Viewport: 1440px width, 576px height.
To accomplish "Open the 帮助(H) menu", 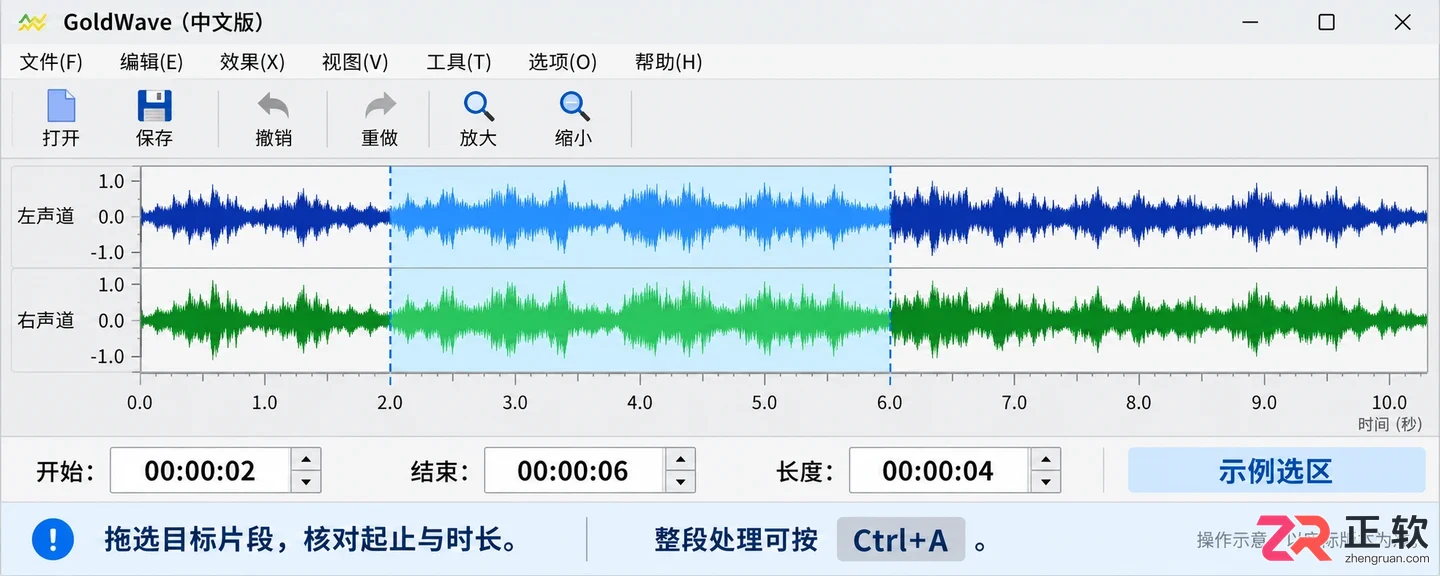I will click(x=669, y=62).
